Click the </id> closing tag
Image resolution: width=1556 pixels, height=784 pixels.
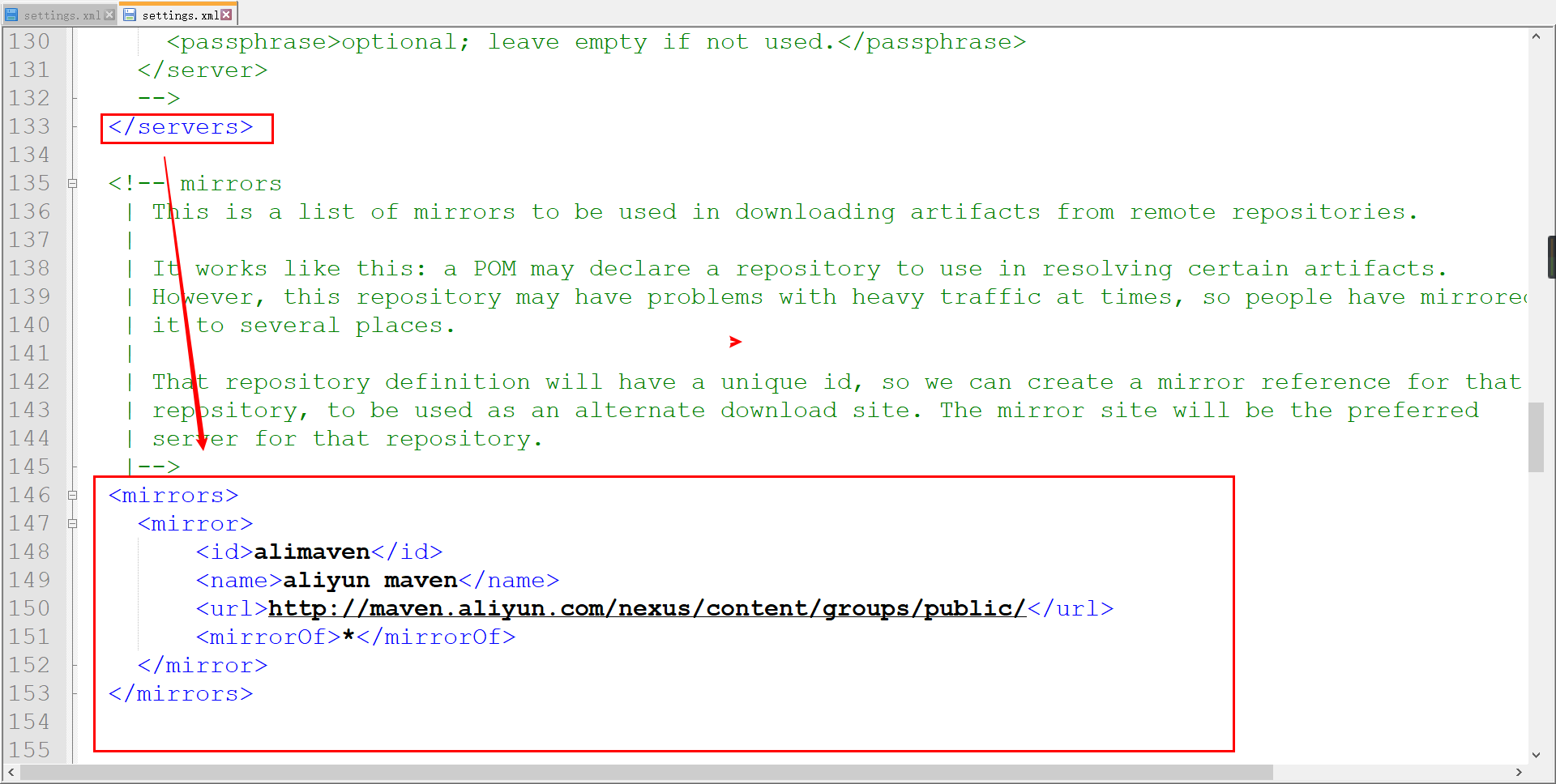tap(407, 552)
